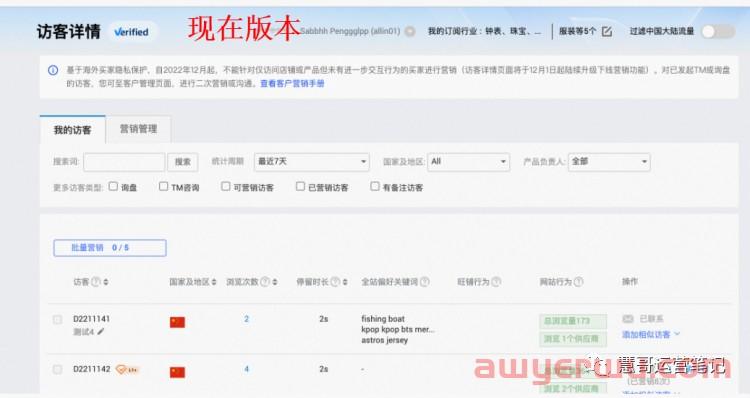The image size is (750, 398).
Task: Open the 查看客户营销手册 link
Action: 292,83
